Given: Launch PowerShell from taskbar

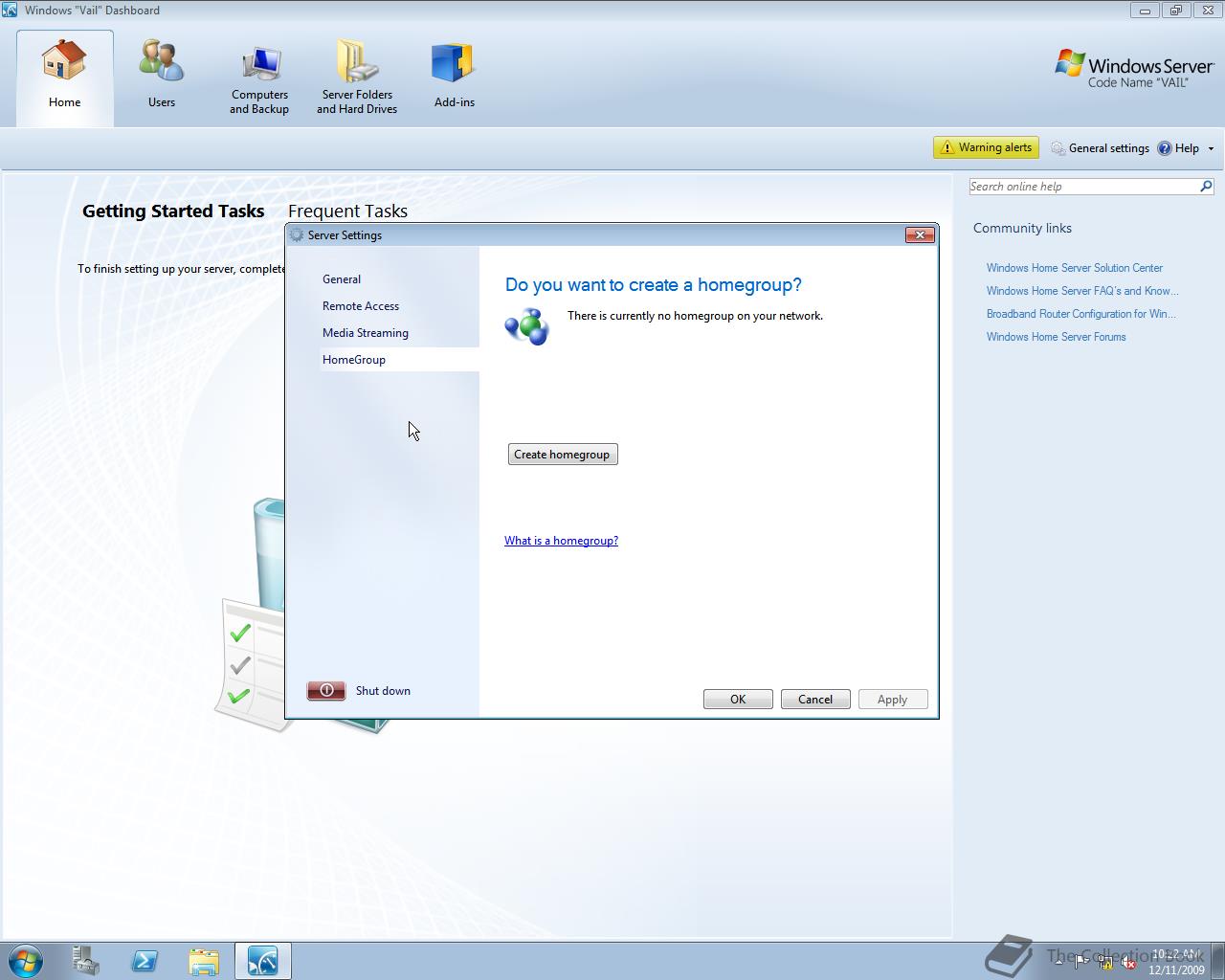Looking at the screenshot, I should coord(145,961).
